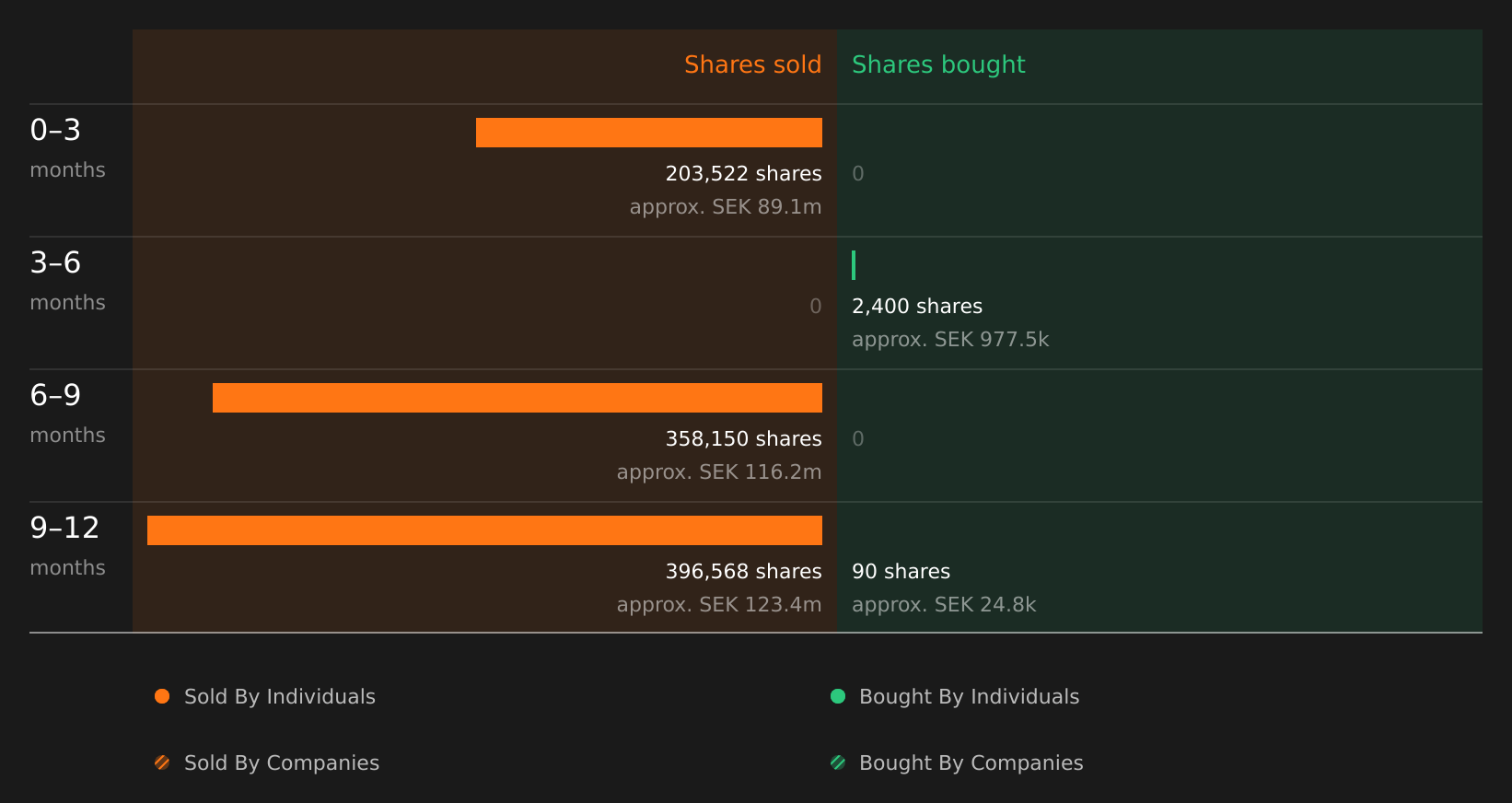The width and height of the screenshot is (1512, 803).
Task: Click the 9–12 months row label
Action: point(67,546)
